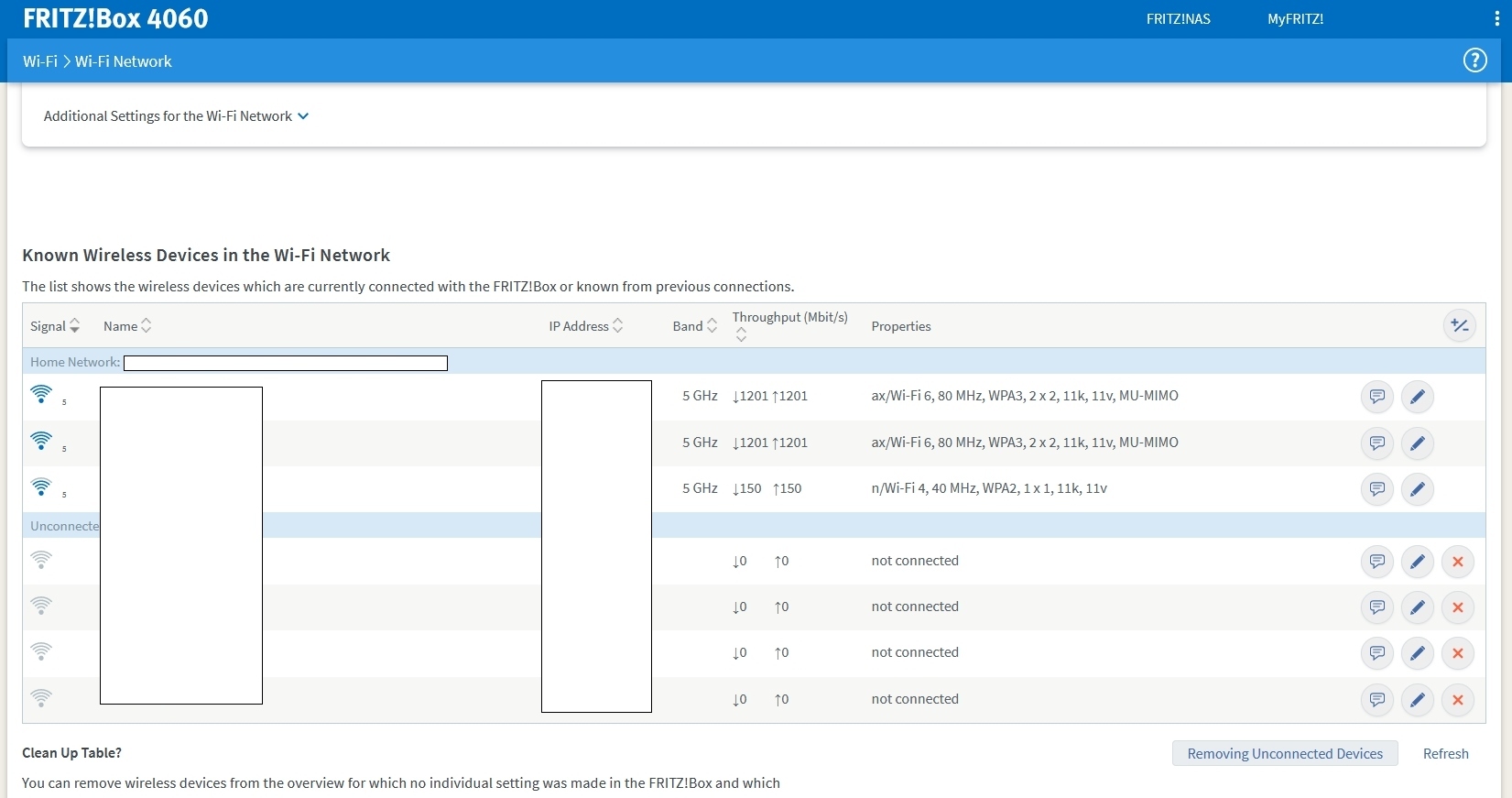Open the comment icon for the second not connected device
This screenshot has width=1512, height=798.
pos(1376,607)
